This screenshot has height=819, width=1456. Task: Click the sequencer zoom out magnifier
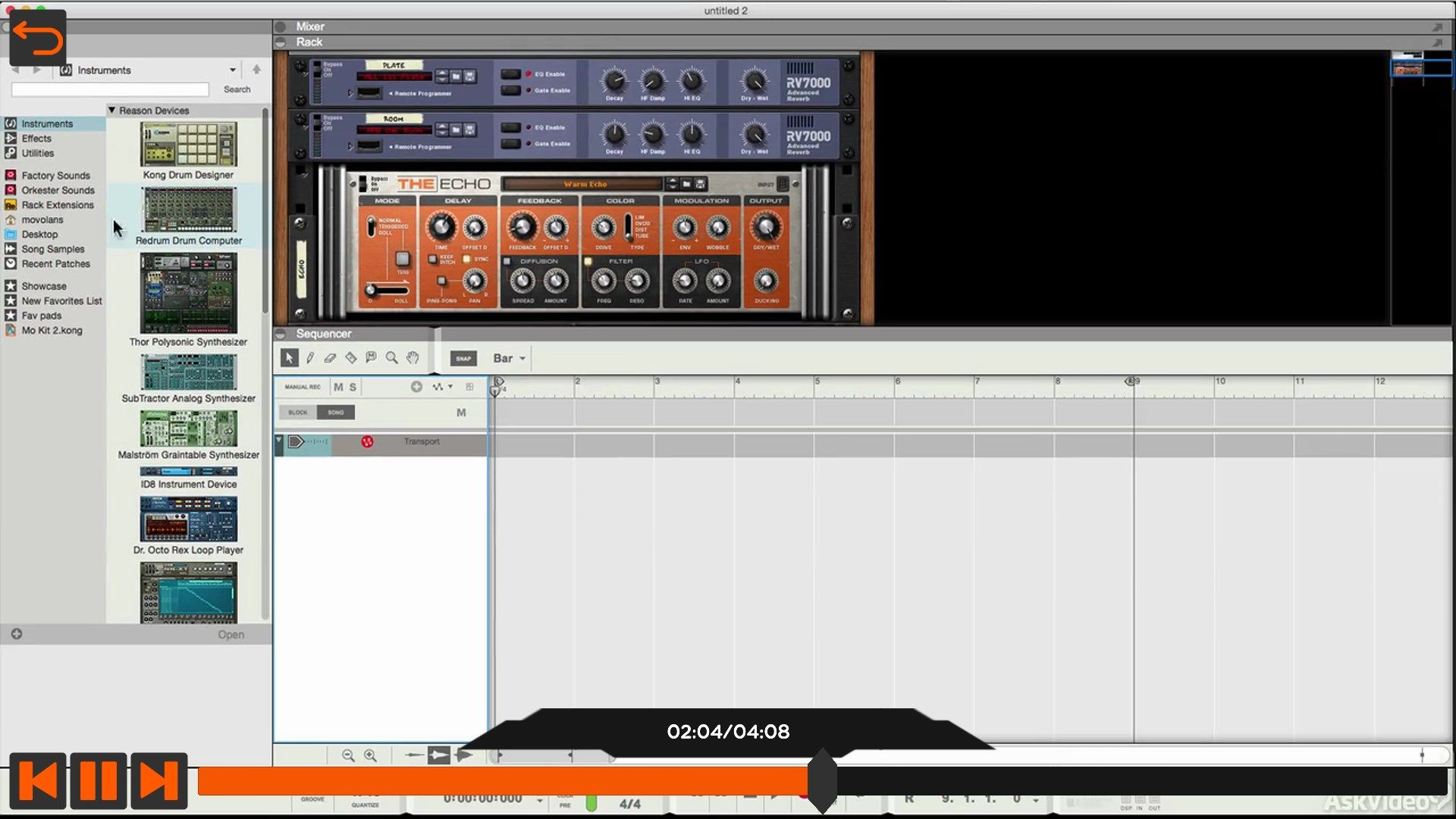point(348,755)
